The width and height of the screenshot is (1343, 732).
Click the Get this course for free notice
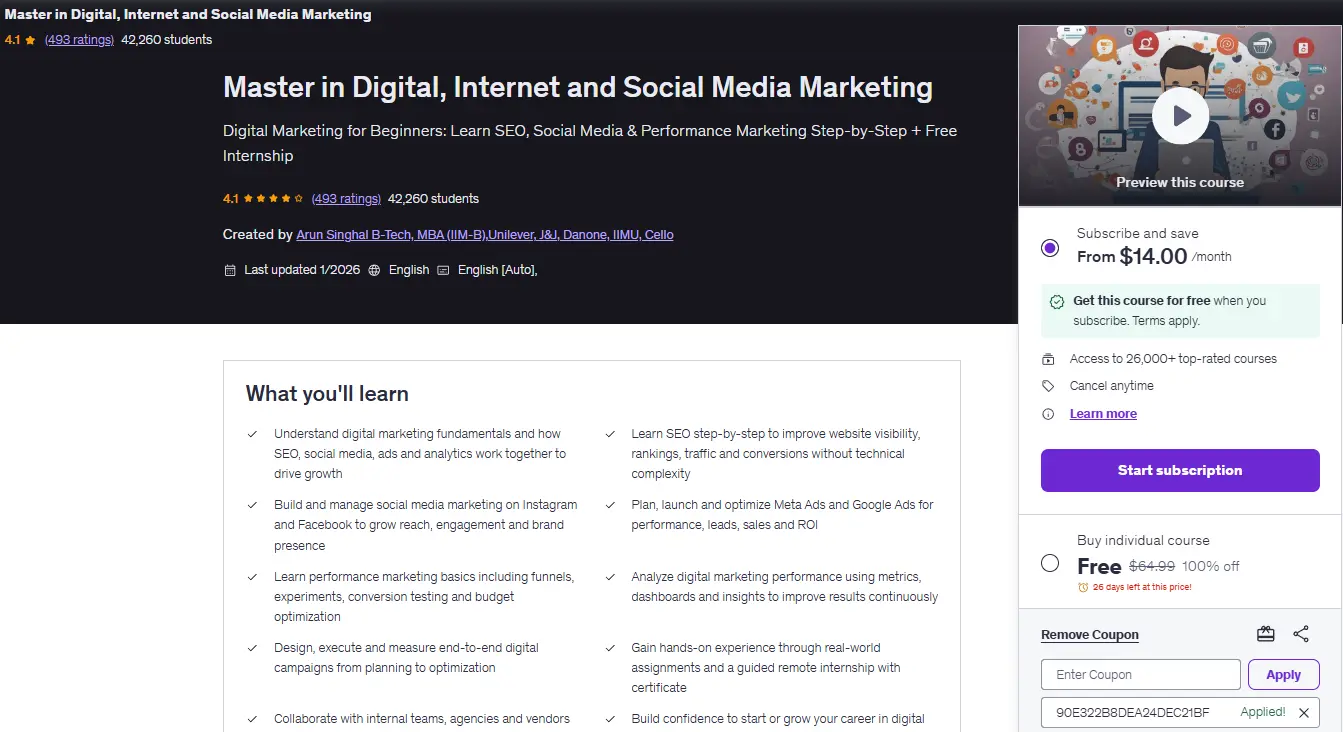[x=1180, y=311]
